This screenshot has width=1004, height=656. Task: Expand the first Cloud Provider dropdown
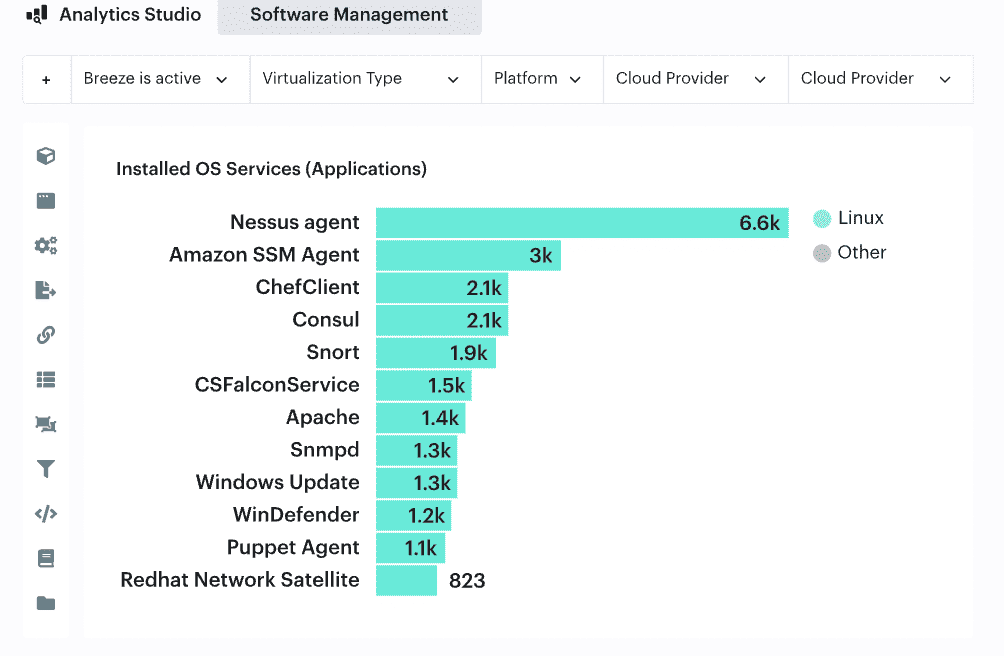pos(695,79)
